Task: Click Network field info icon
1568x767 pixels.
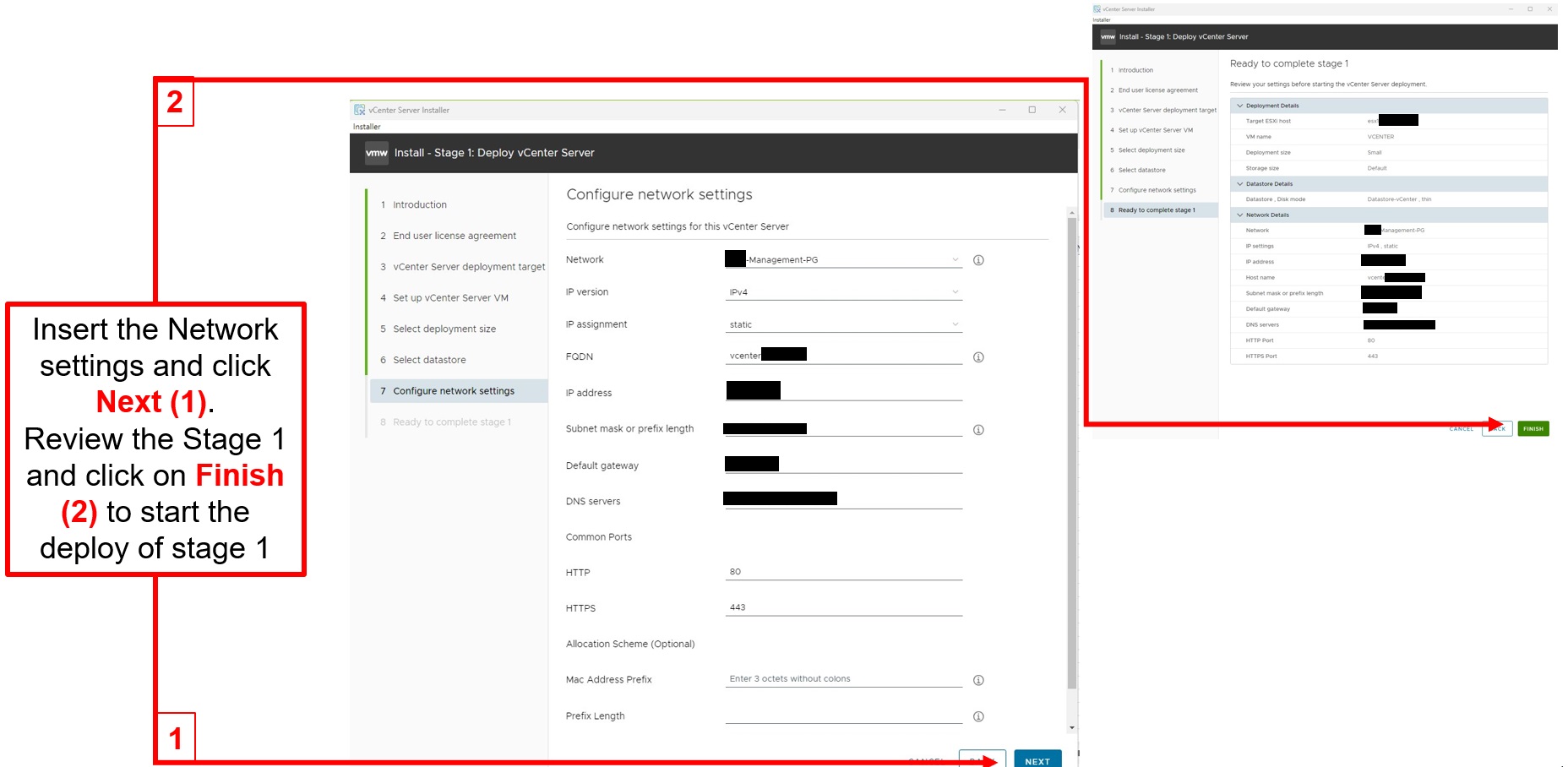Action: (x=978, y=260)
